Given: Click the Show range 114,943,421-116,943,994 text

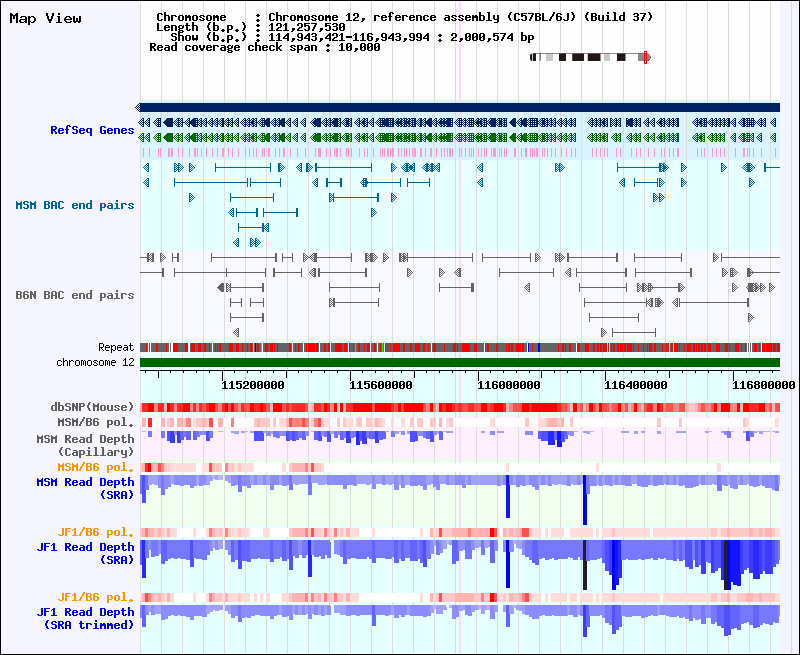Looking at the screenshot, I should [x=349, y=37].
